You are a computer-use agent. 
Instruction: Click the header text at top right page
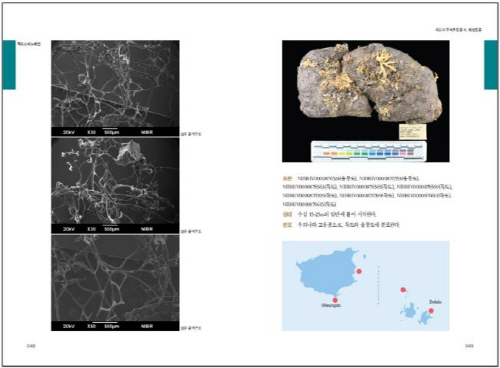click(458, 30)
